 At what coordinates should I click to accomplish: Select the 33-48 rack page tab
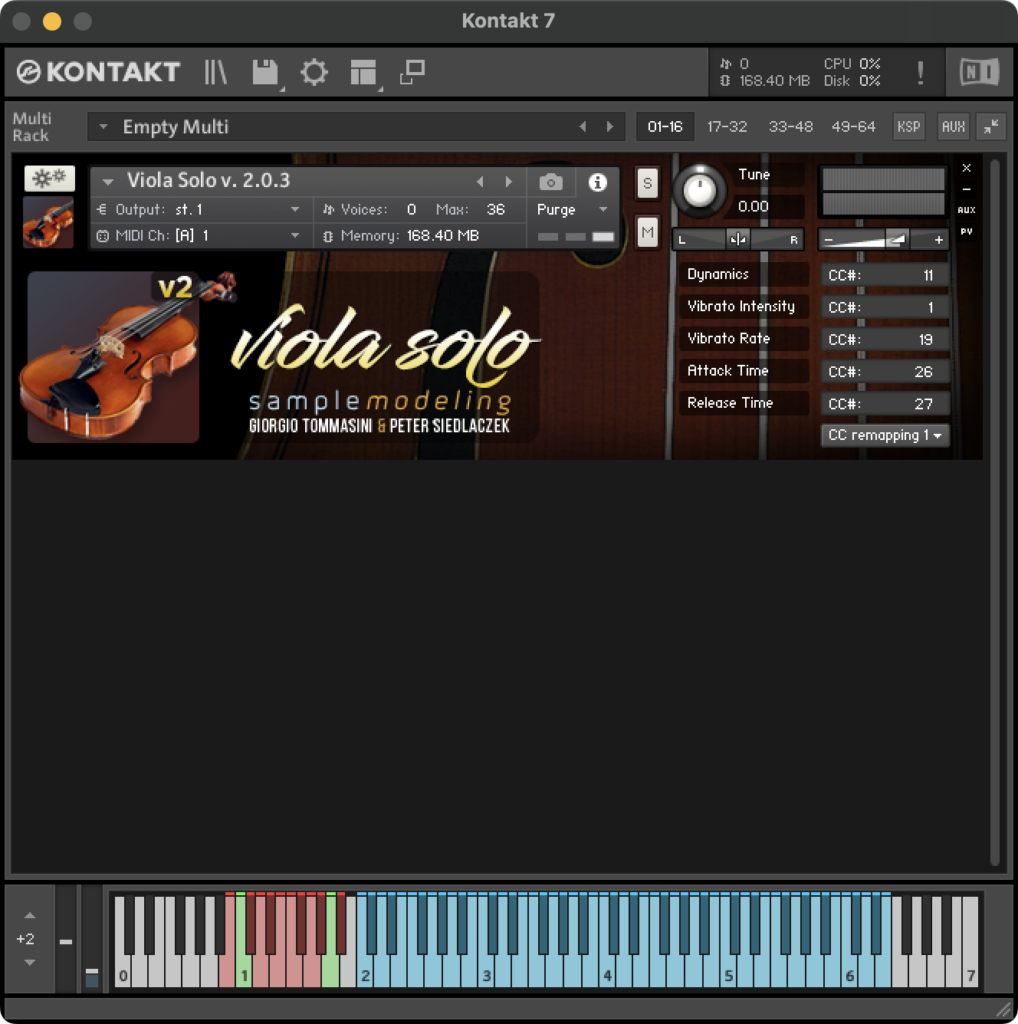[x=790, y=127]
